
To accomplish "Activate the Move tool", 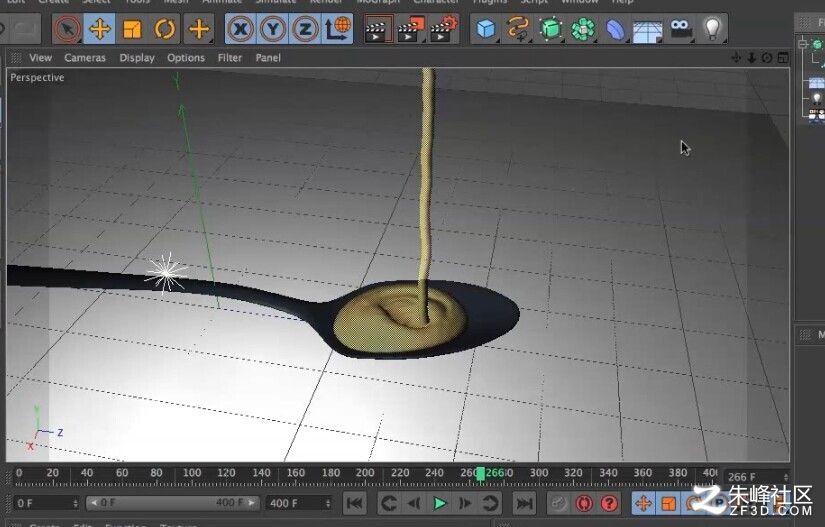I will pos(99,29).
